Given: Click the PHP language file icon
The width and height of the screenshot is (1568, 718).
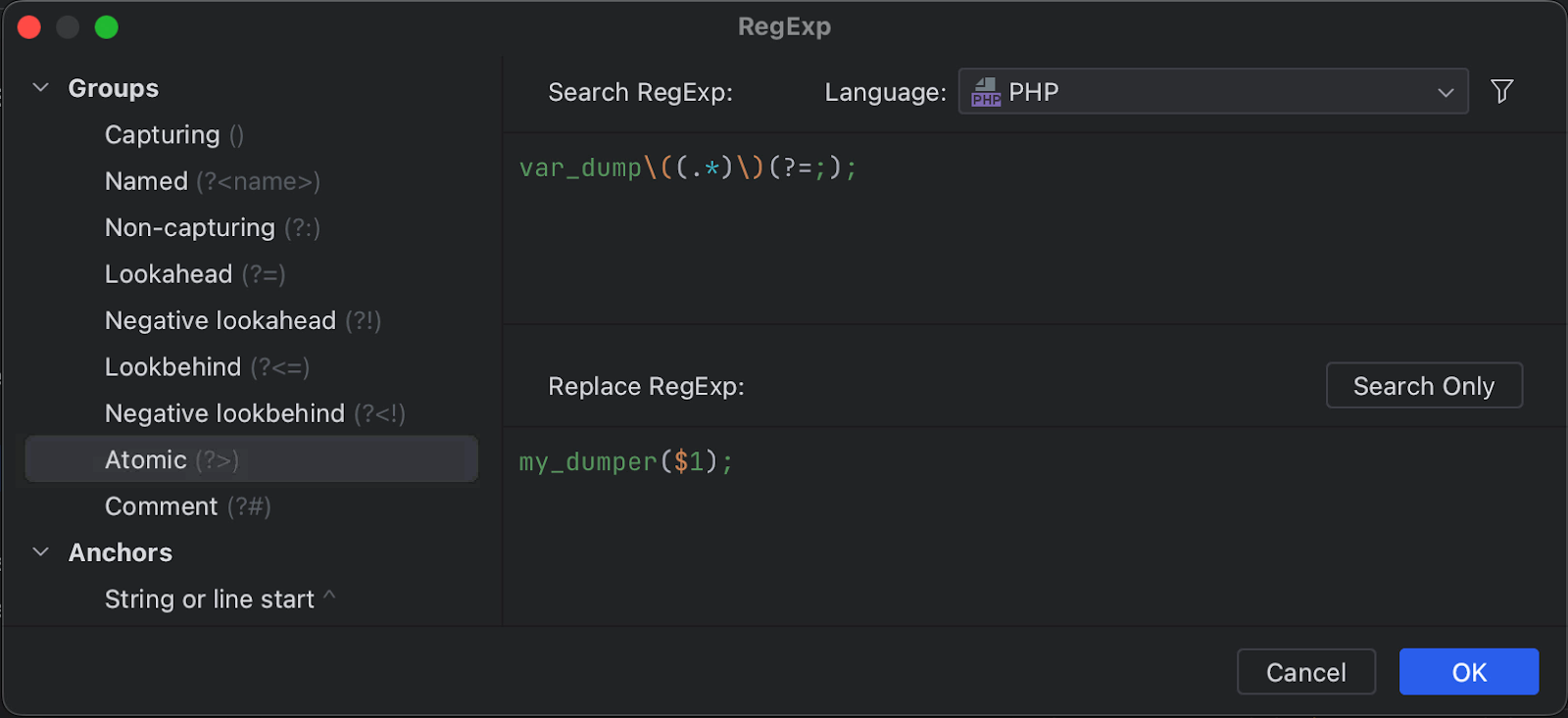Looking at the screenshot, I should click(986, 92).
